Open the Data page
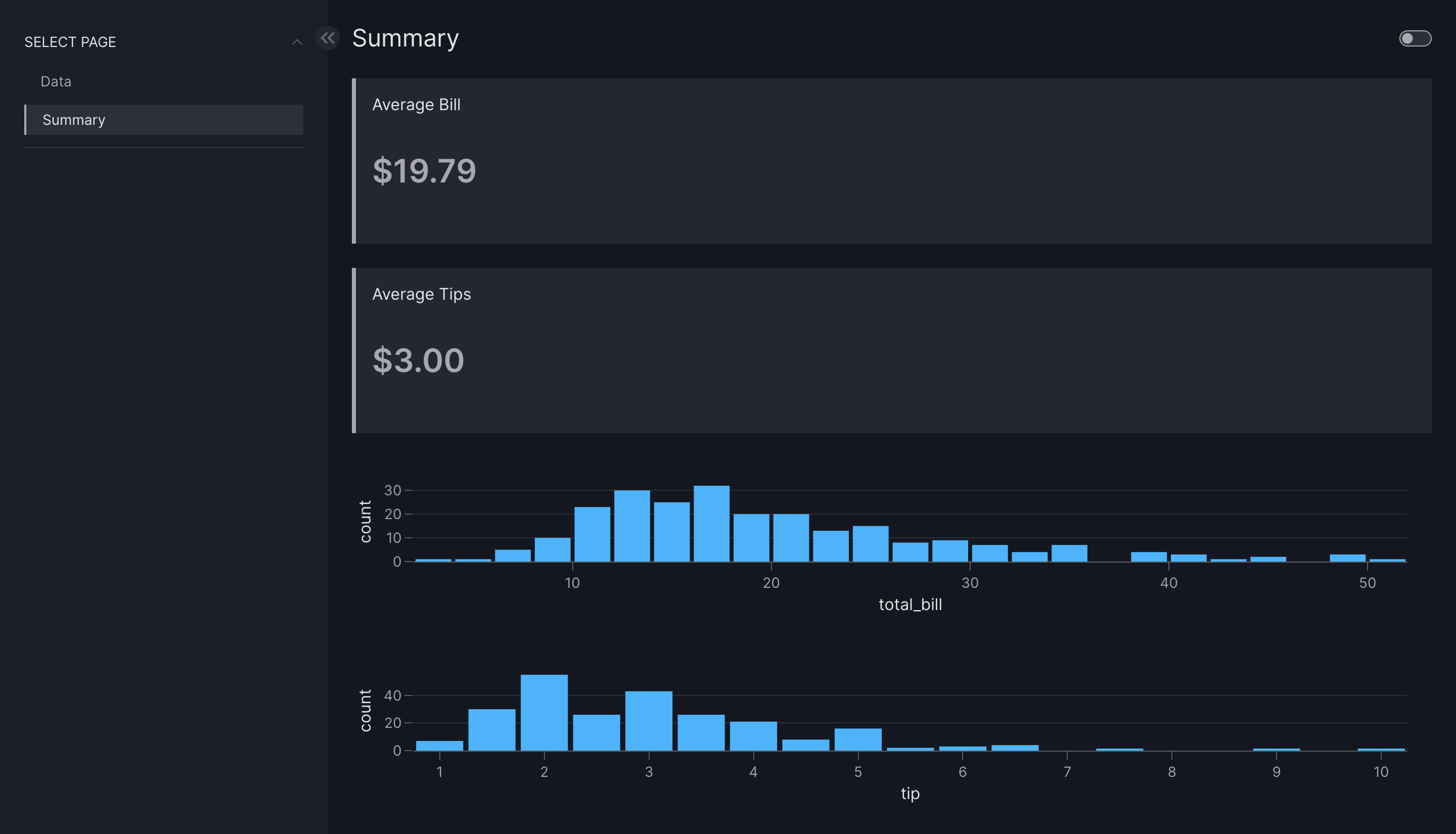 click(x=56, y=81)
